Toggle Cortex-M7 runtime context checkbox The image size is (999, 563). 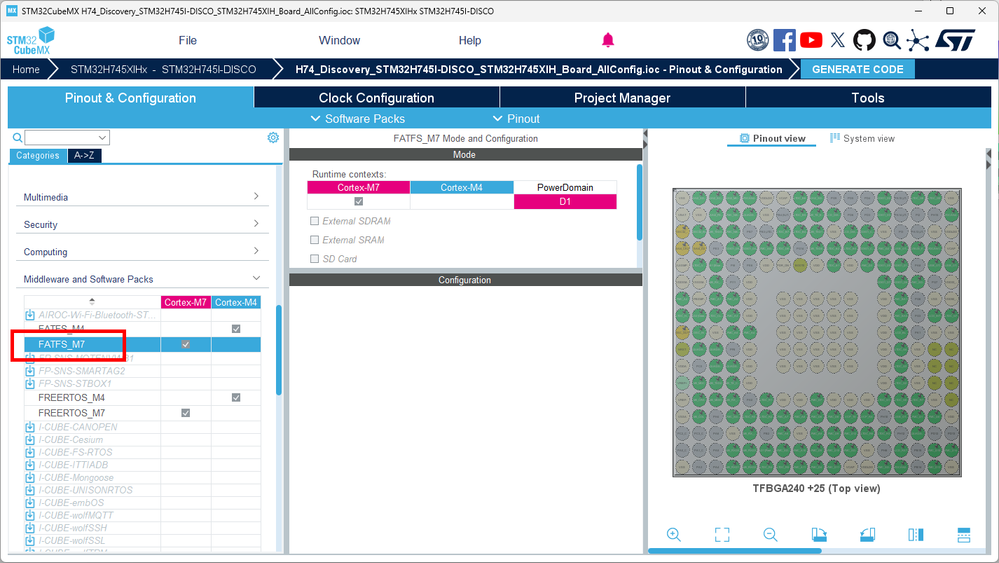click(359, 201)
